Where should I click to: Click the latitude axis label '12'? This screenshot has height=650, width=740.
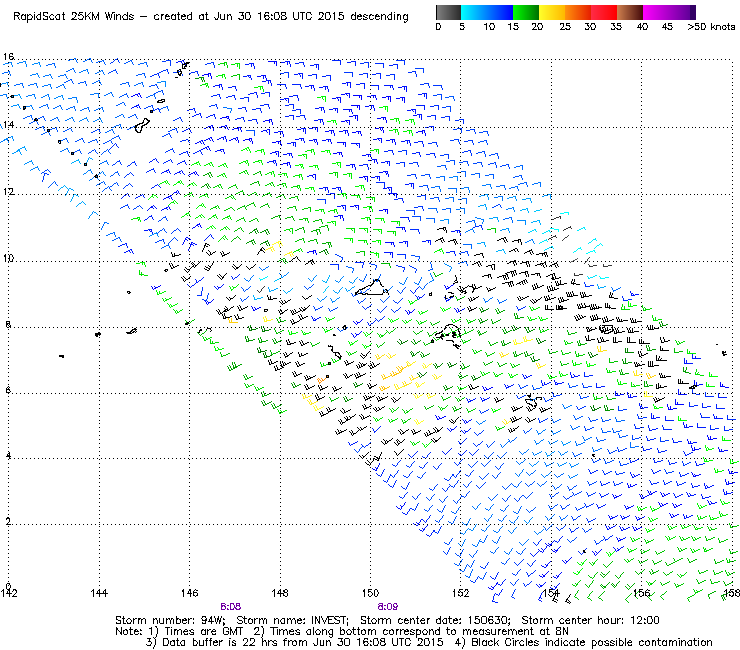point(9,192)
